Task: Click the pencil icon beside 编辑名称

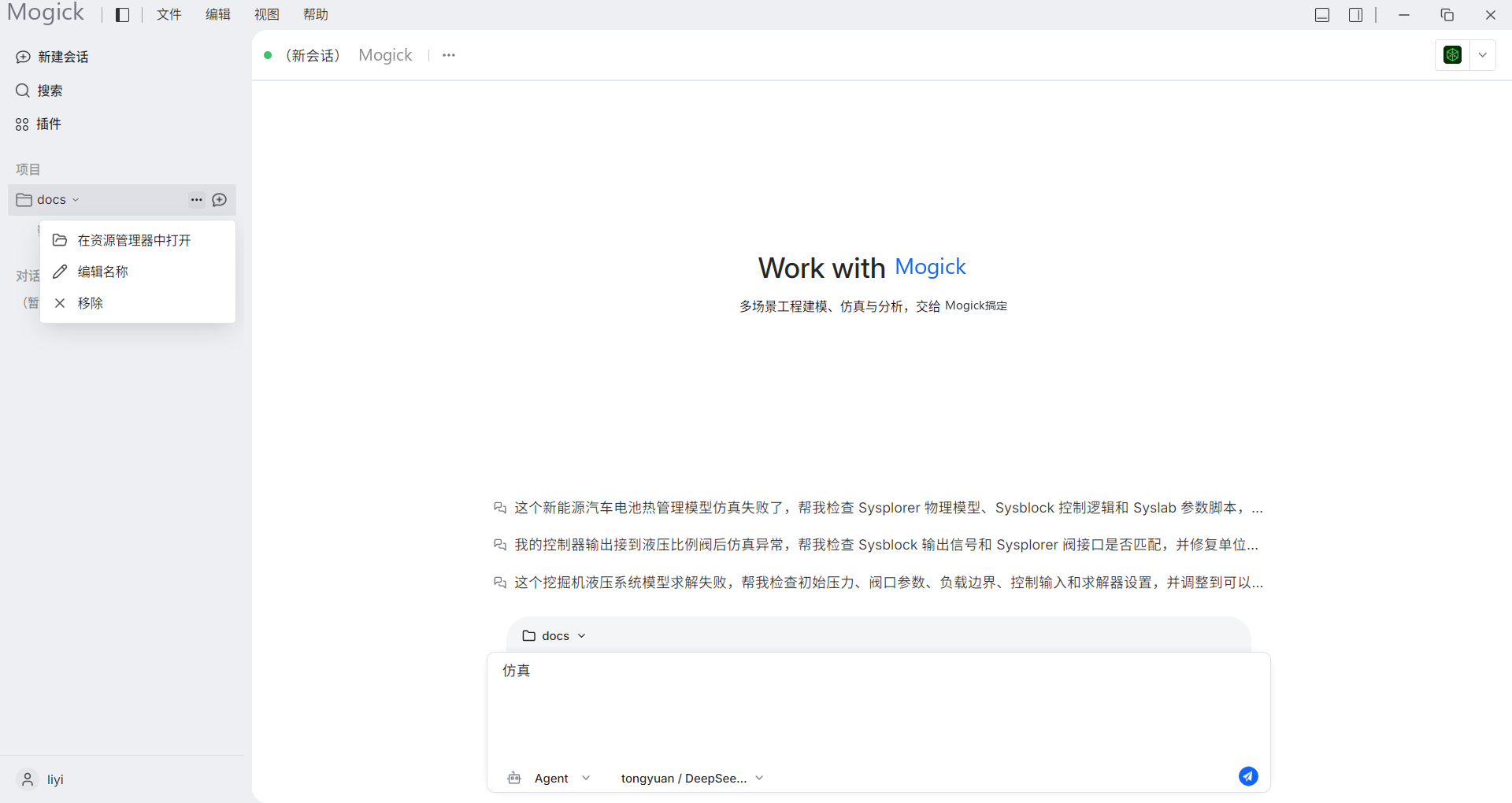Action: pyautogui.click(x=60, y=272)
